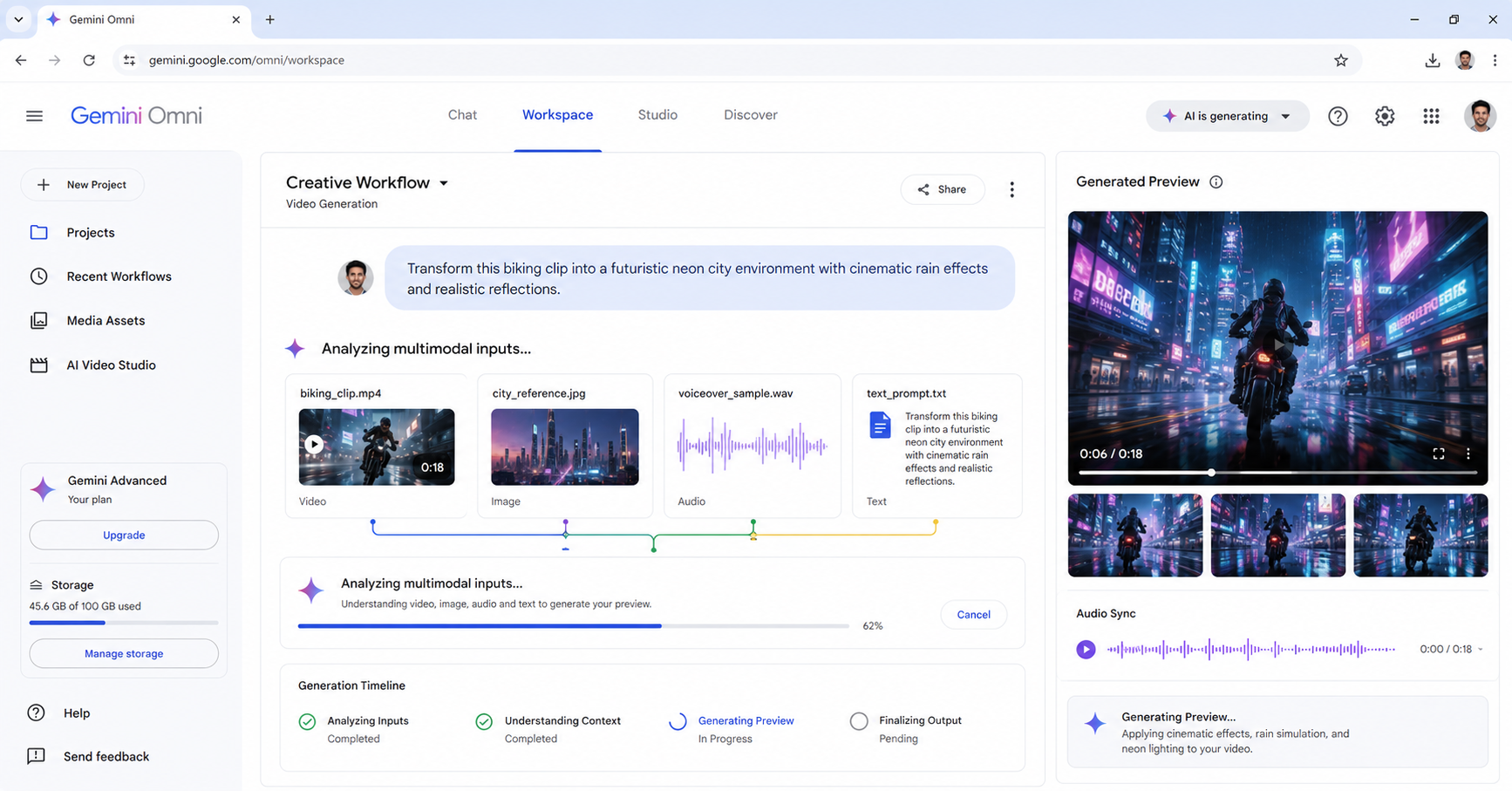Screen dimensions: 1512x791
Task: Open the Google apps grid icon
Action: point(1431,116)
